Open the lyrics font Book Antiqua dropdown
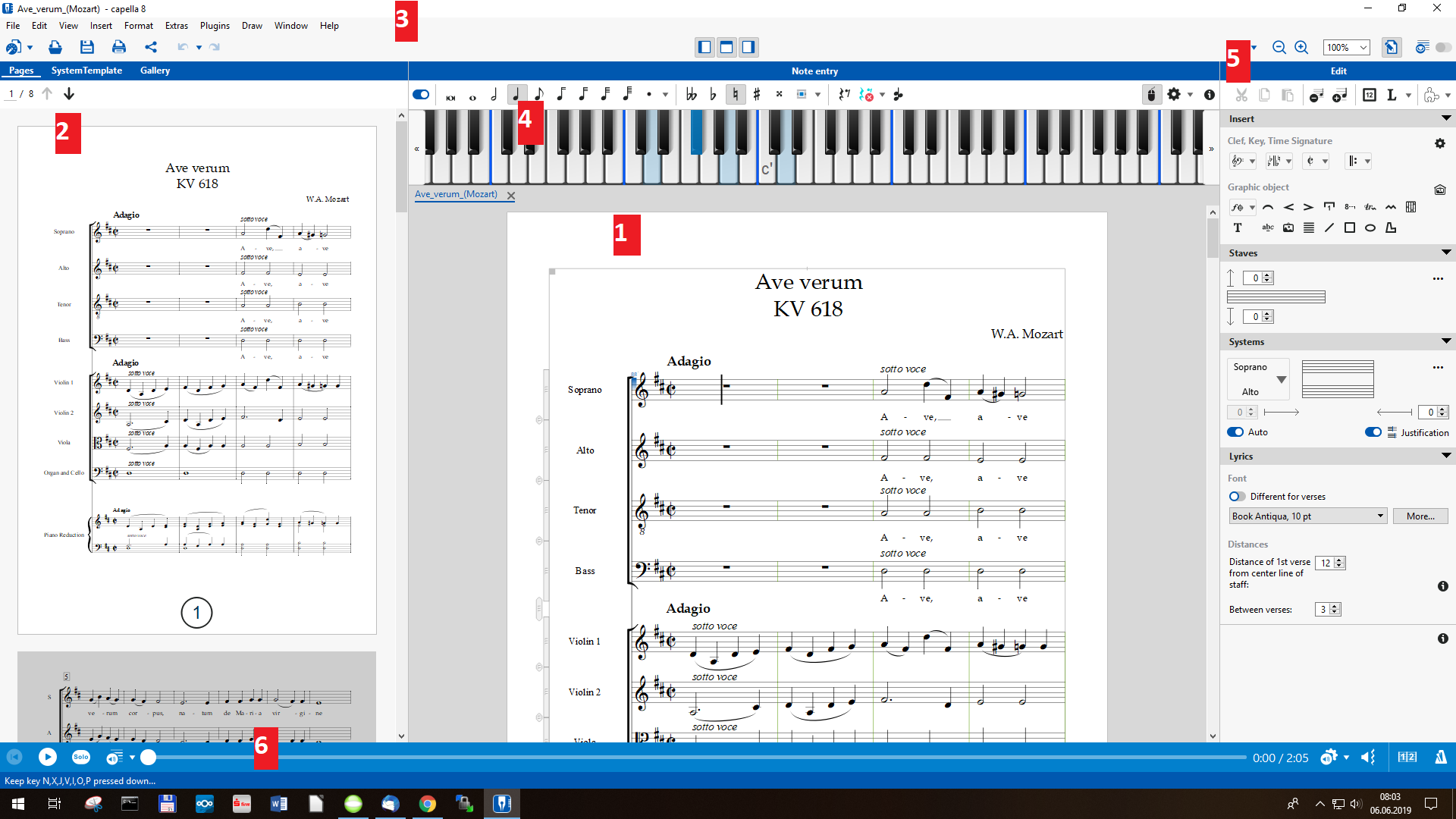1456x819 pixels. click(x=1307, y=516)
